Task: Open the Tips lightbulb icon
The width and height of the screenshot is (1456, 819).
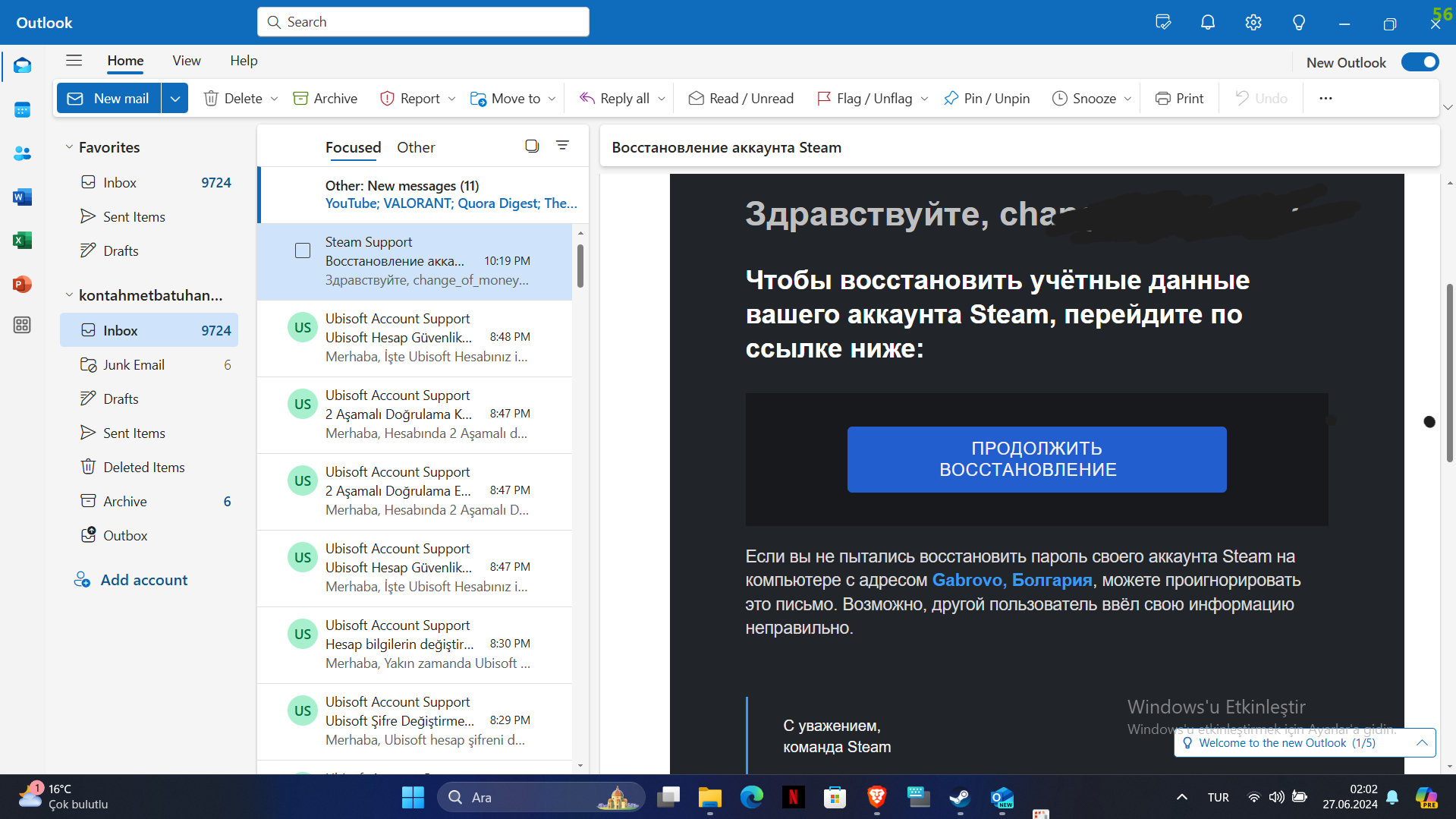Action: pyautogui.click(x=1299, y=22)
